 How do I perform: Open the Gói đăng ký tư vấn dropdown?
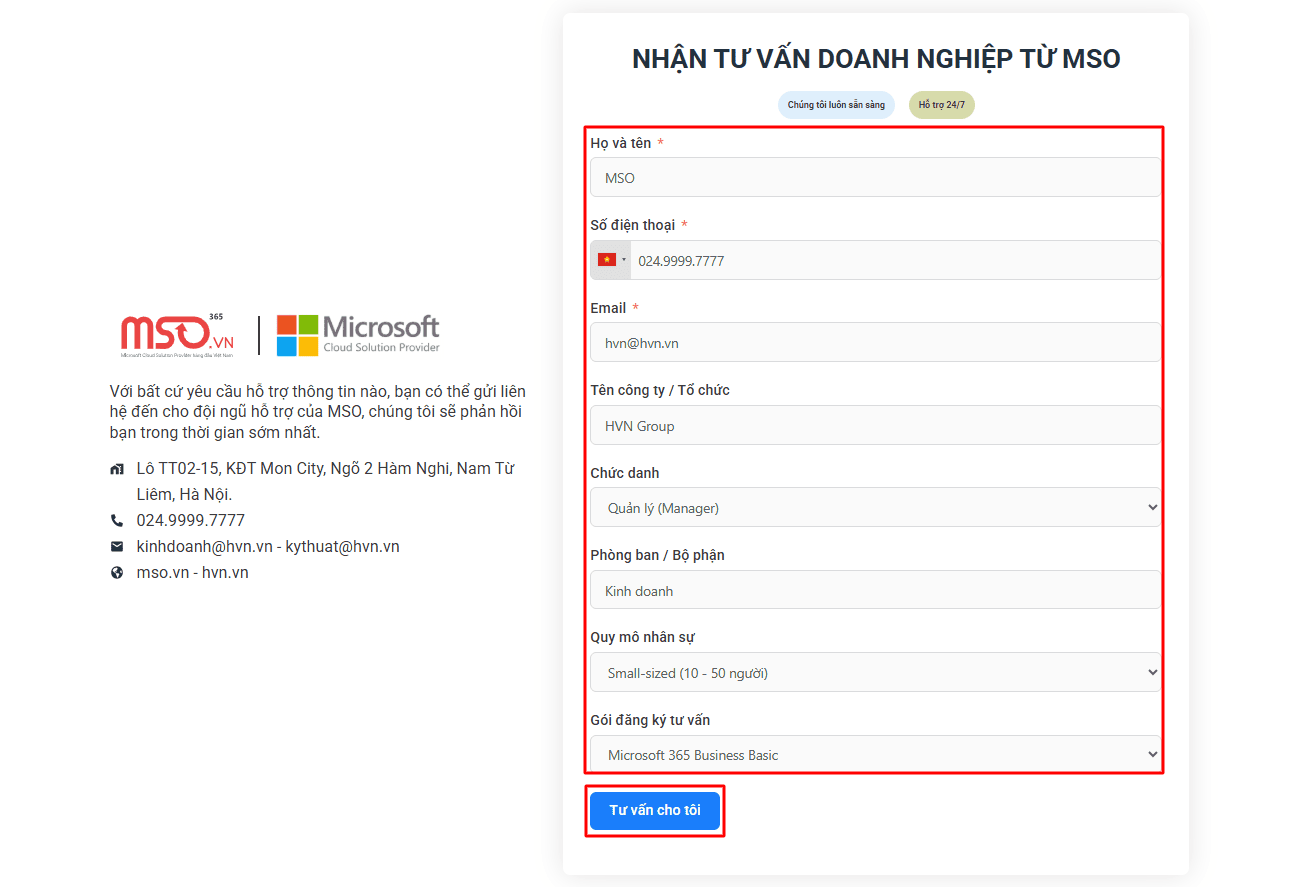click(x=875, y=755)
